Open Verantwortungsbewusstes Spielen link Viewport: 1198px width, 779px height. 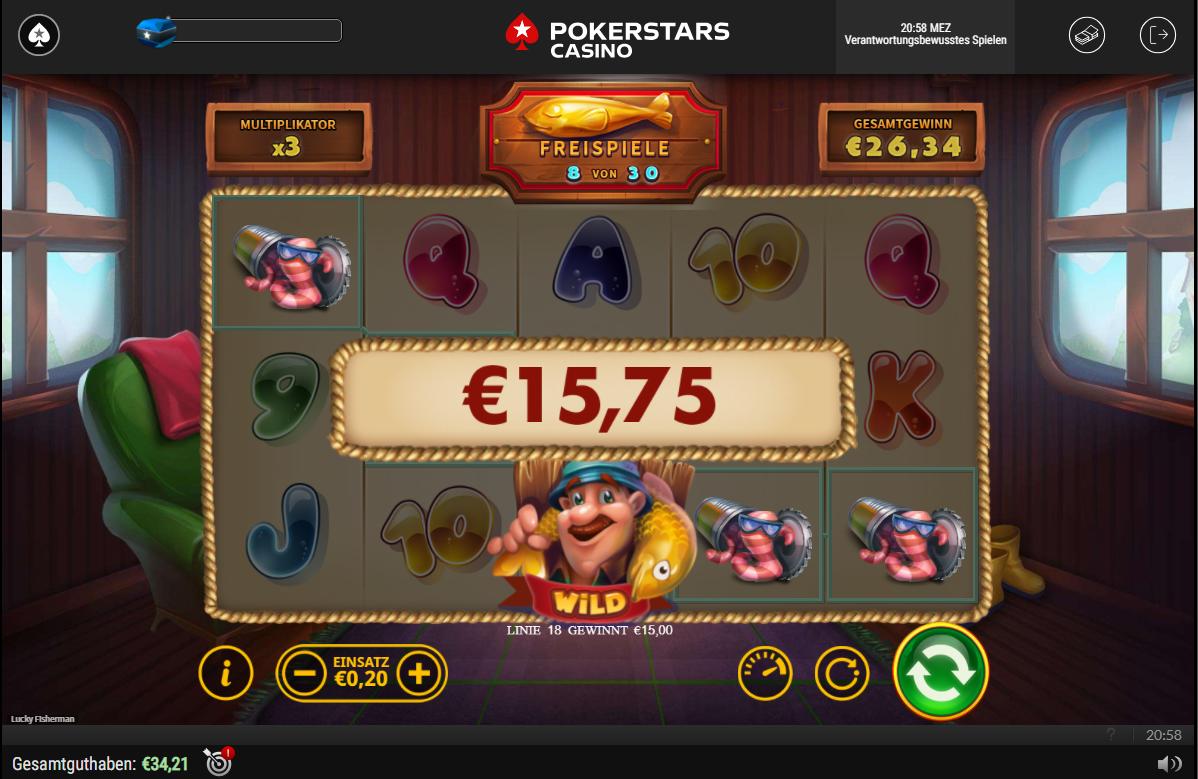click(925, 40)
